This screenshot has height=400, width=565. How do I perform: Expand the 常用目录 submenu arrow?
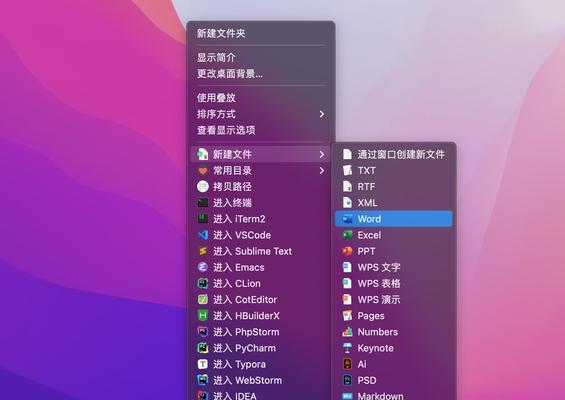coord(322,170)
